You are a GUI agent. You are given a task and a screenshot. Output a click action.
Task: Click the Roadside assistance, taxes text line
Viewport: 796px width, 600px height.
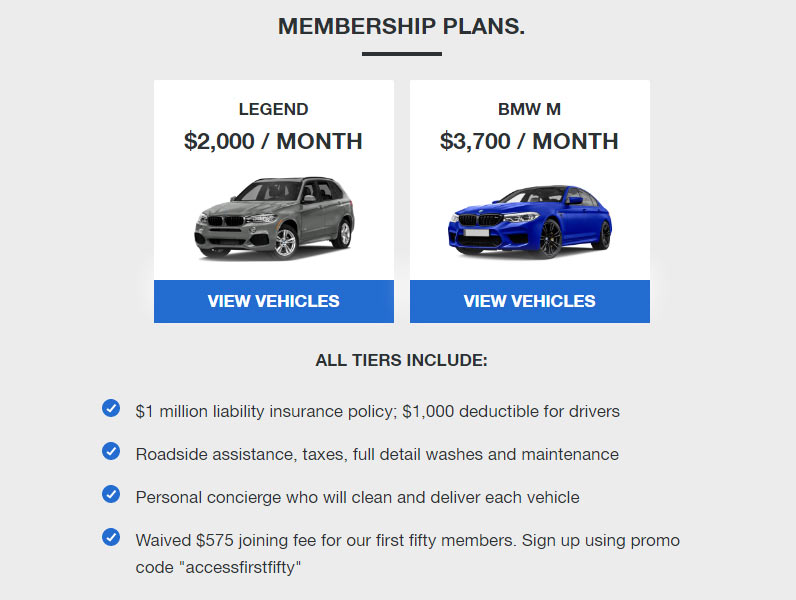coord(377,454)
